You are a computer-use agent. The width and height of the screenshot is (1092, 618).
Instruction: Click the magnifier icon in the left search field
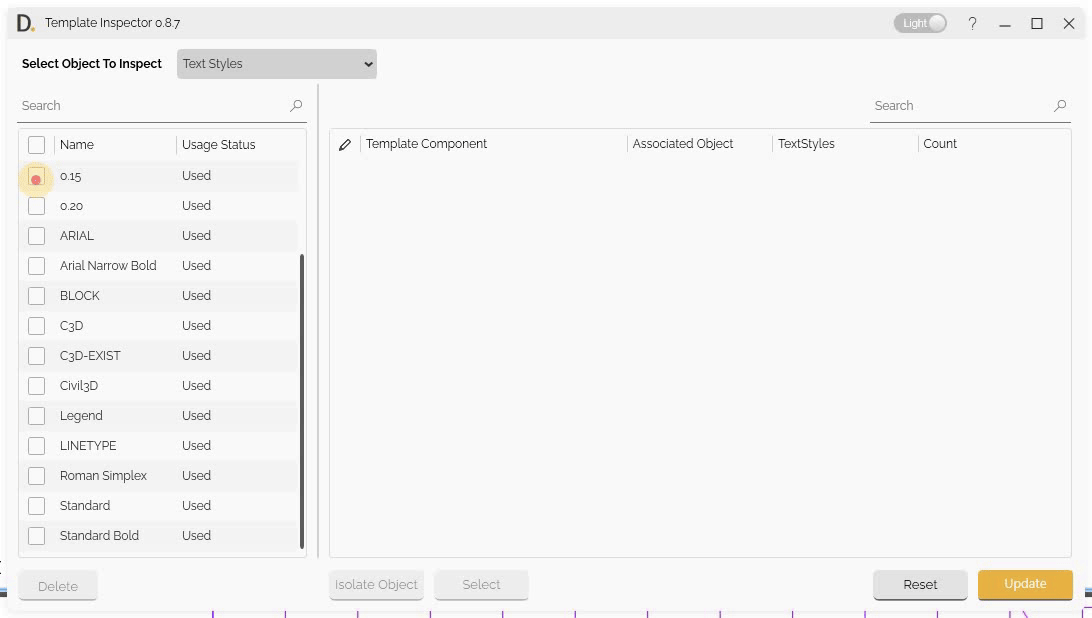[x=295, y=105]
